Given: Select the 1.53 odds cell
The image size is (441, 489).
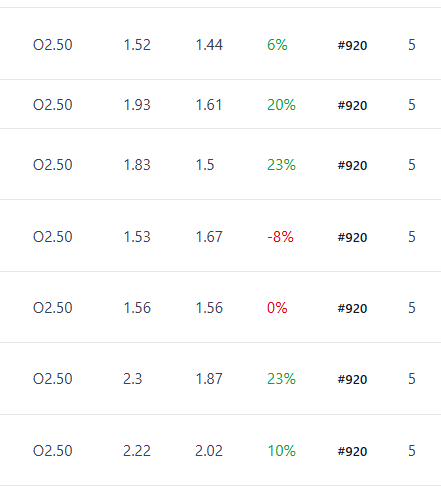Looking at the screenshot, I should pos(137,237).
